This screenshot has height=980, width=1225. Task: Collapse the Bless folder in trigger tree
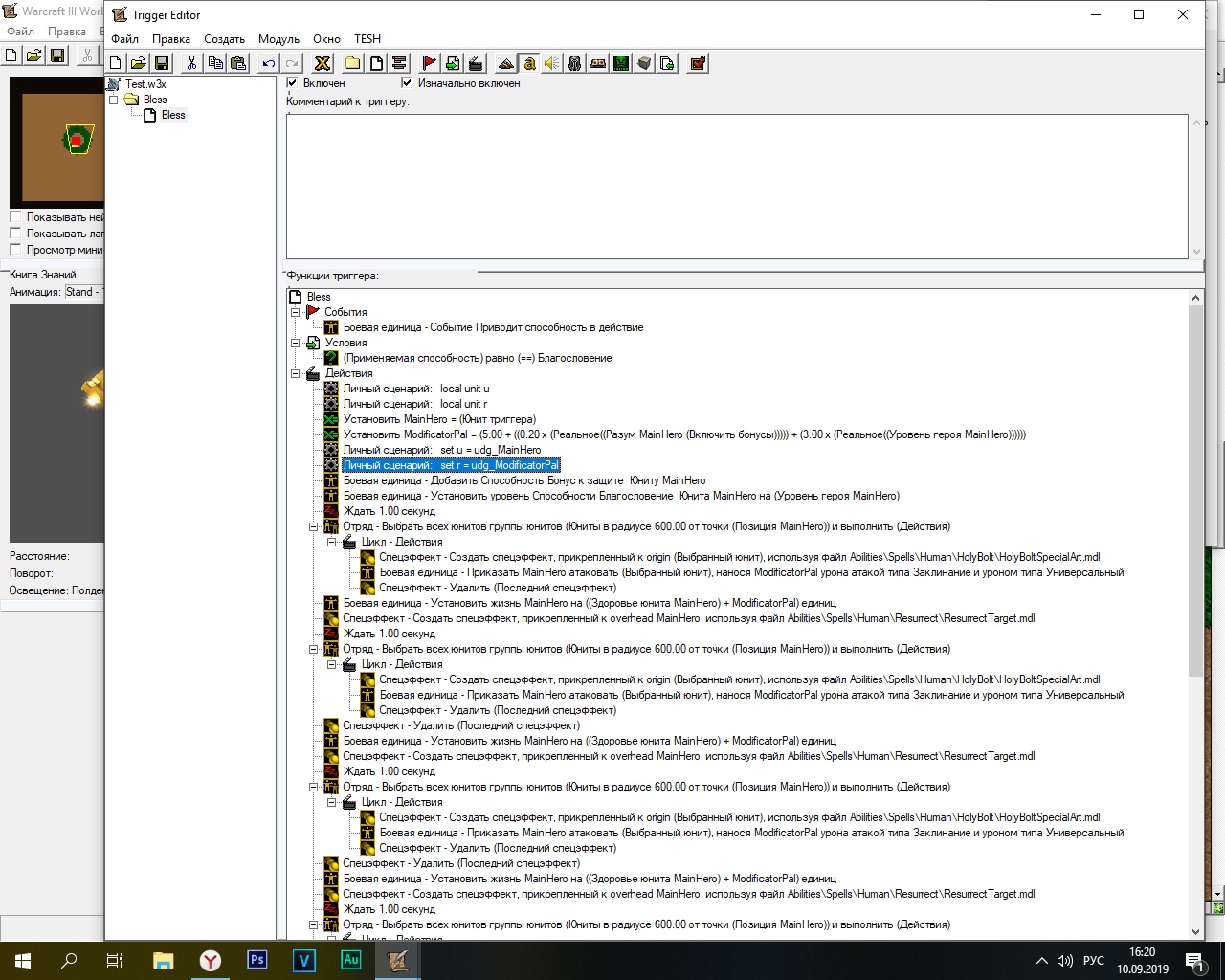pos(114,100)
